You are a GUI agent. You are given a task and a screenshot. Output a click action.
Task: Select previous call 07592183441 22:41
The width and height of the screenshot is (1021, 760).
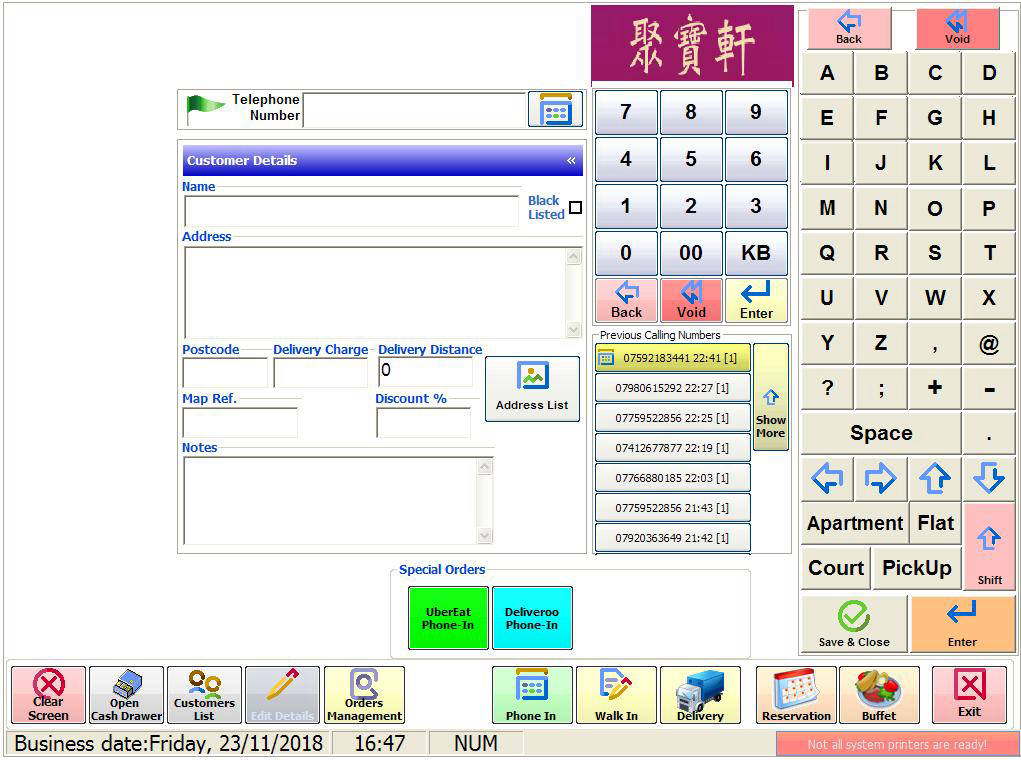(673, 358)
